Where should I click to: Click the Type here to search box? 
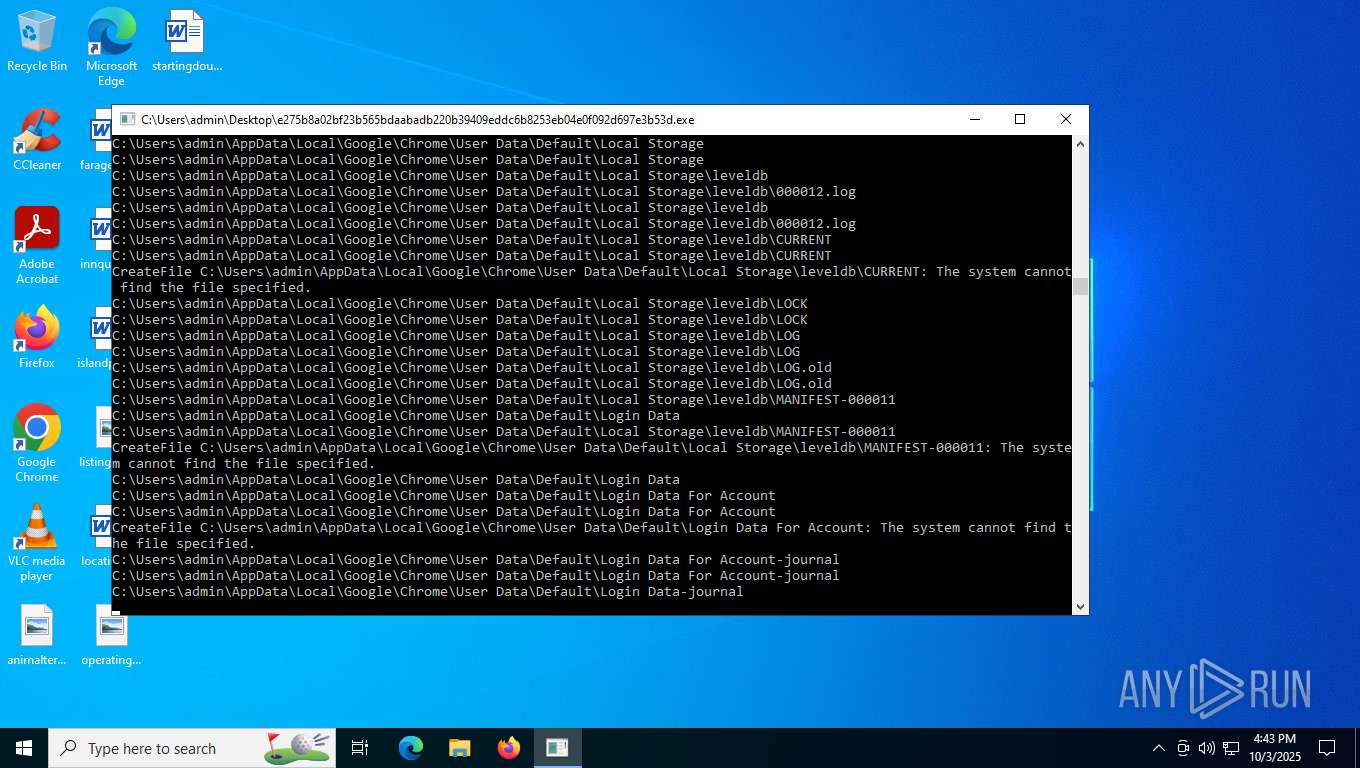pyautogui.click(x=192, y=748)
